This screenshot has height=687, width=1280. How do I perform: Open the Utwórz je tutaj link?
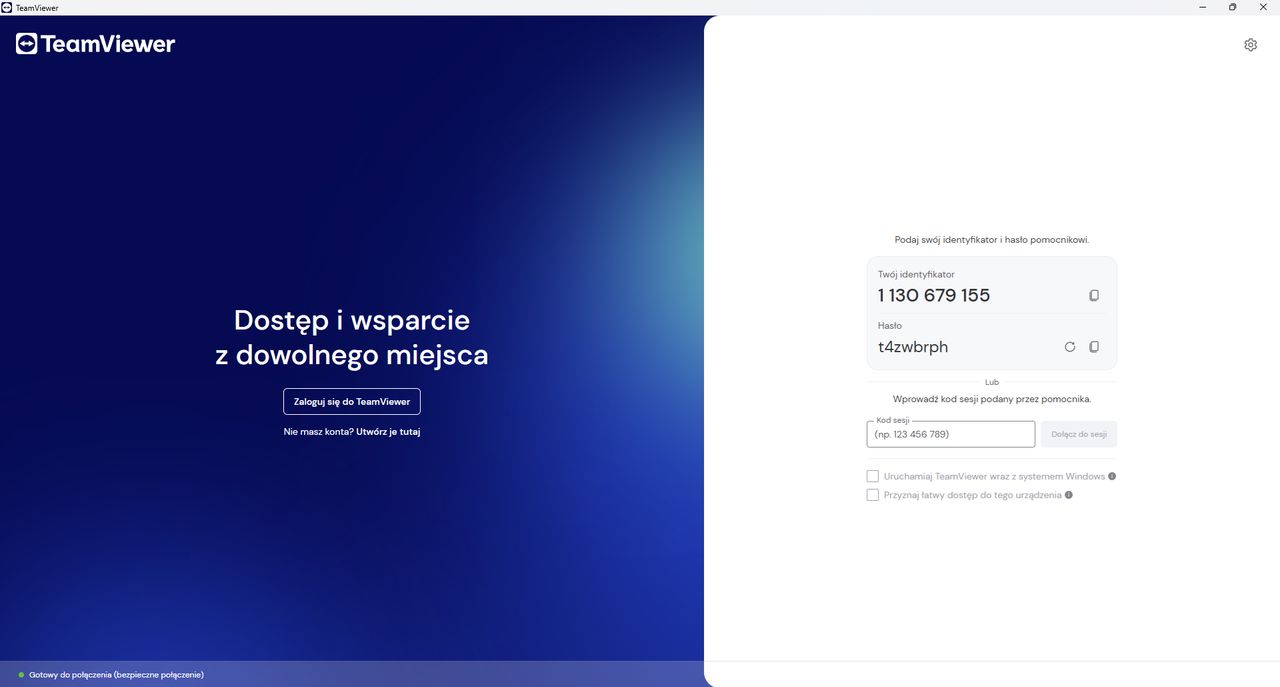click(388, 432)
